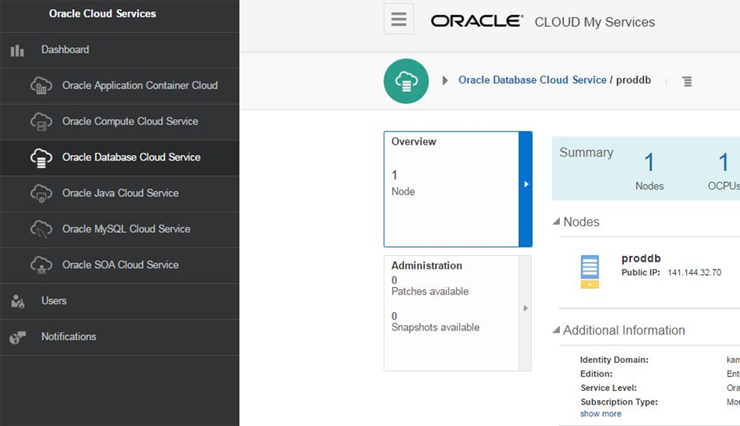
Task: Select the Overview tile
Action: (x=451, y=188)
